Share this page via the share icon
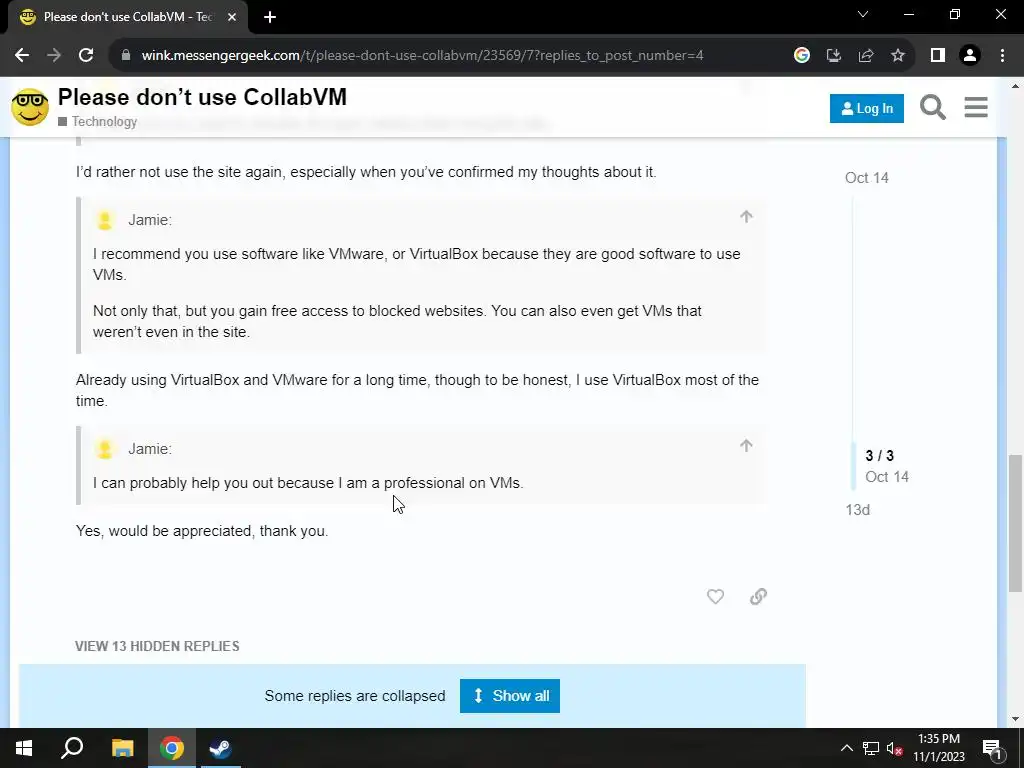Viewport: 1024px width, 768px height. tap(866, 56)
